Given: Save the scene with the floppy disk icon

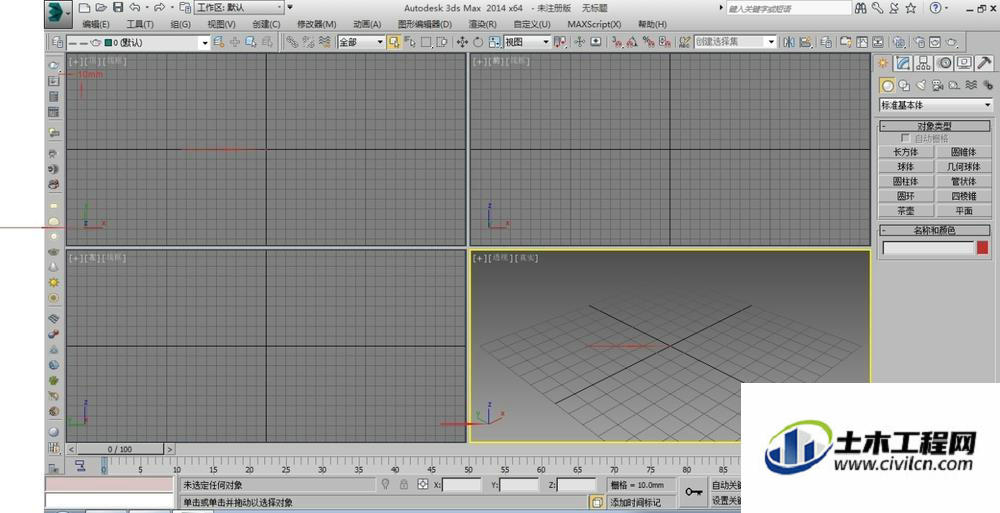Looking at the screenshot, I should point(118,8).
